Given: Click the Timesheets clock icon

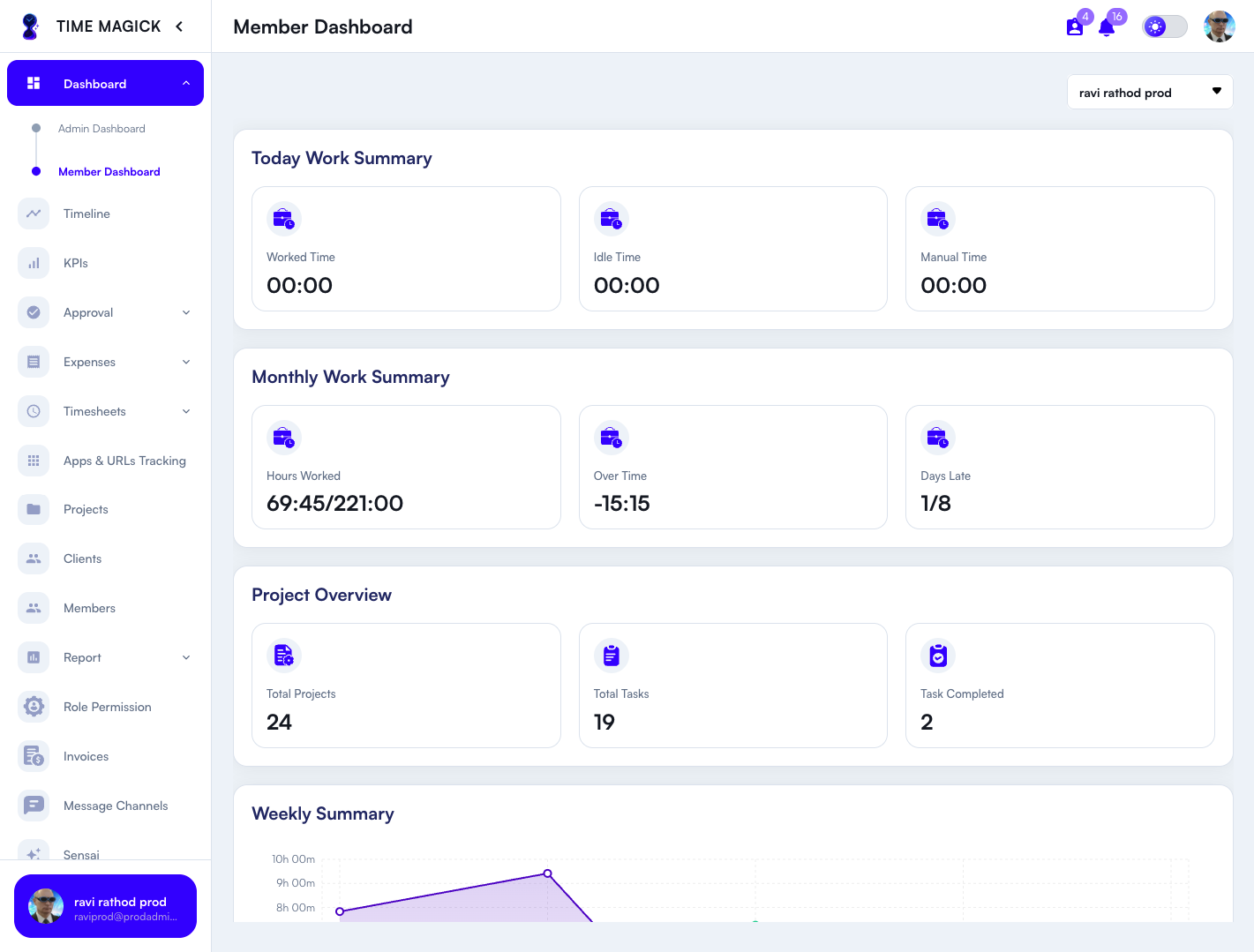Looking at the screenshot, I should tap(34, 411).
